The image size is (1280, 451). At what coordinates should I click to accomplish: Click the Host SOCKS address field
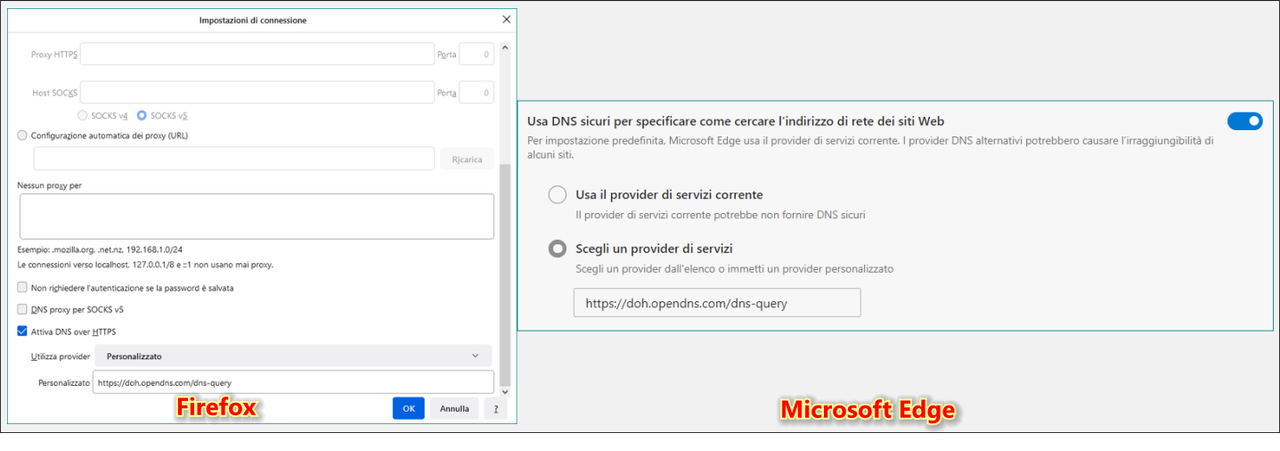pyautogui.click(x=257, y=92)
